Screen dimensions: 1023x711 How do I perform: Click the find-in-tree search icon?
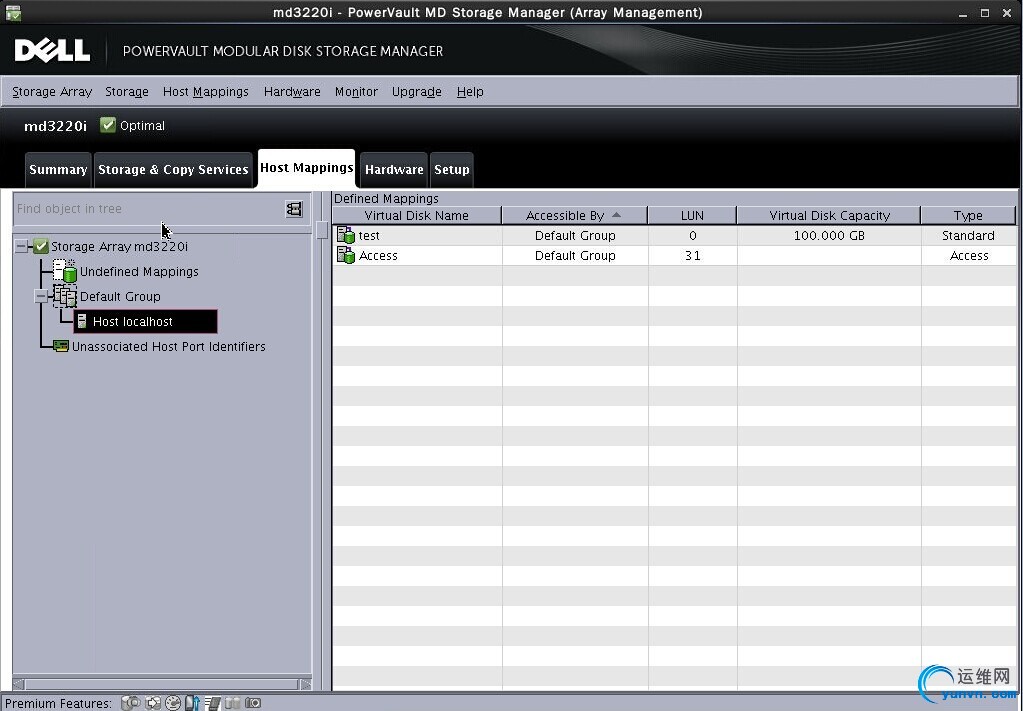click(294, 209)
